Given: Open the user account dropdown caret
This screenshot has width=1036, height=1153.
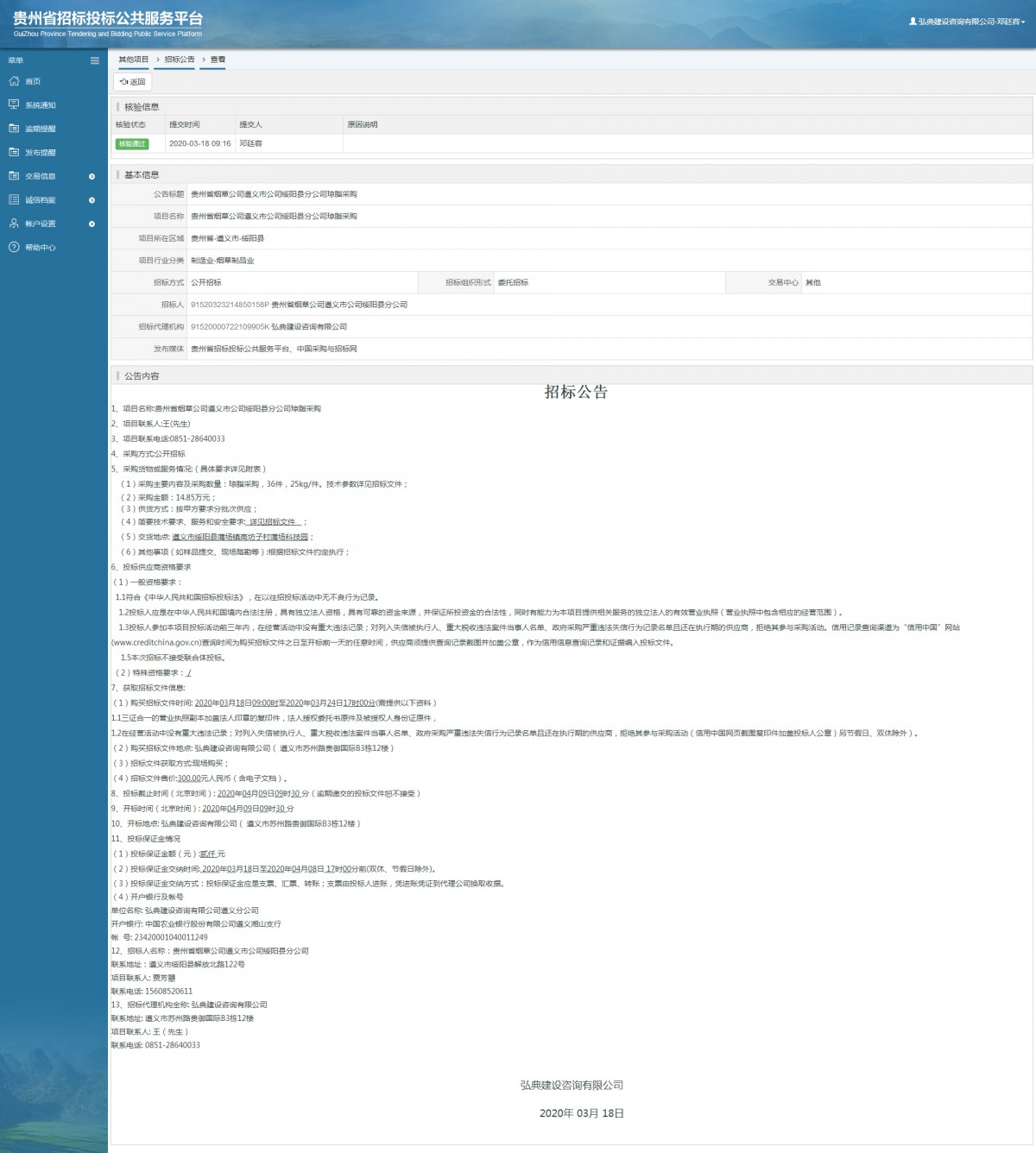Looking at the screenshot, I should (1023, 22).
